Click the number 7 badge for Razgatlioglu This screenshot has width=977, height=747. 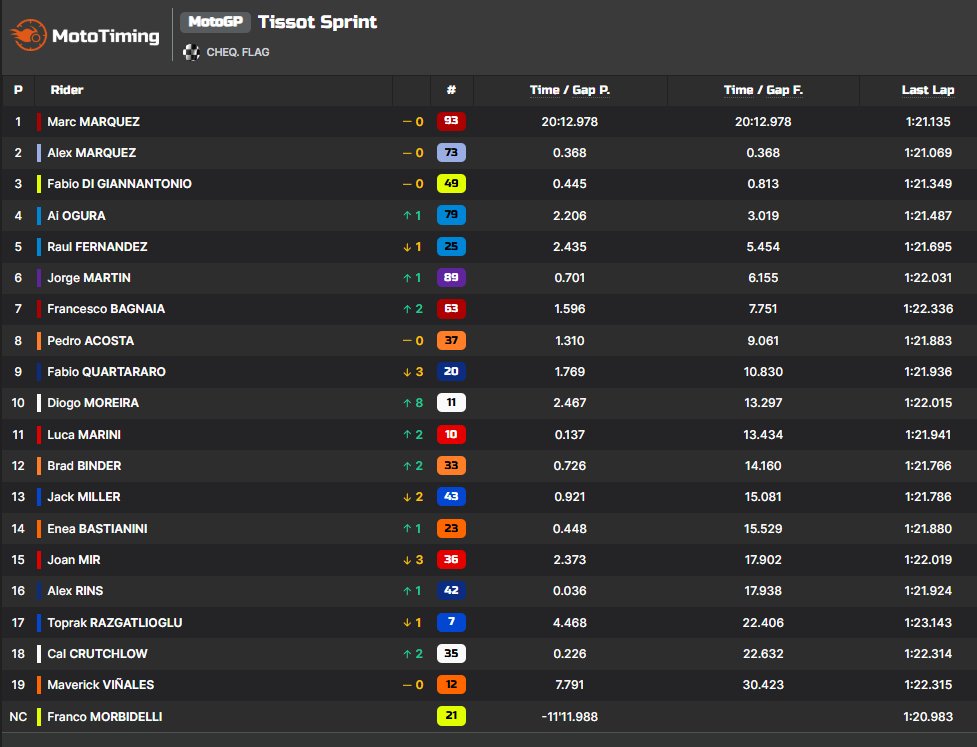(x=451, y=622)
